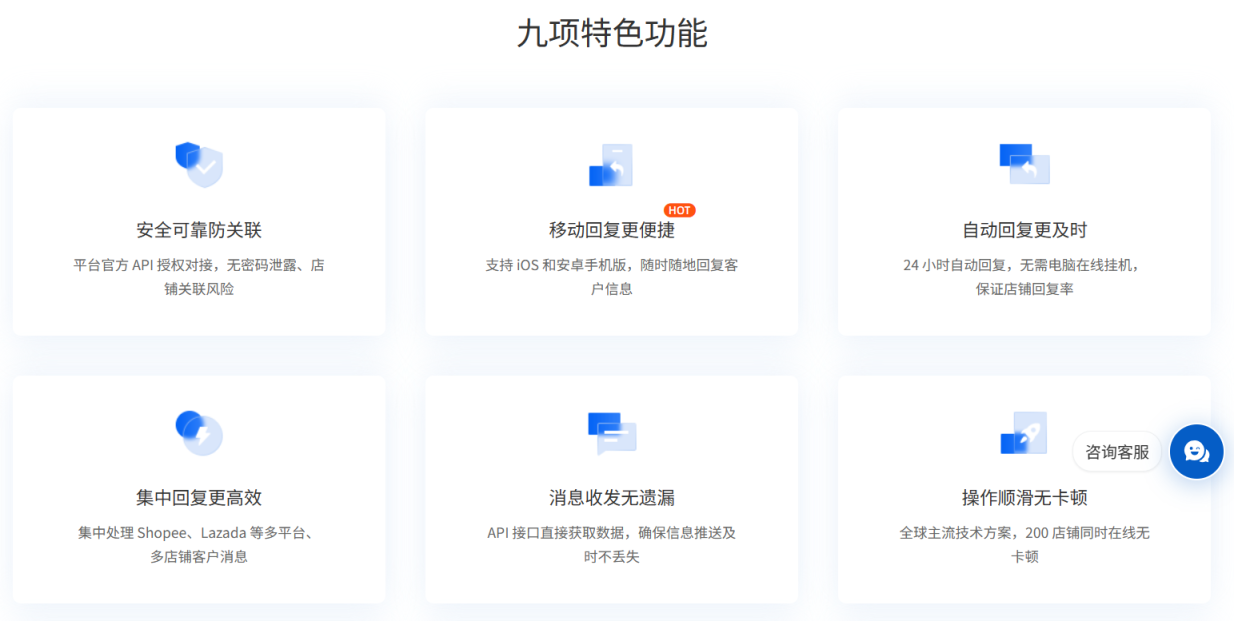Image resolution: width=1234 pixels, height=621 pixels.
Task: Click the shield icon for 安全可靠防关联
Action: coord(199,164)
